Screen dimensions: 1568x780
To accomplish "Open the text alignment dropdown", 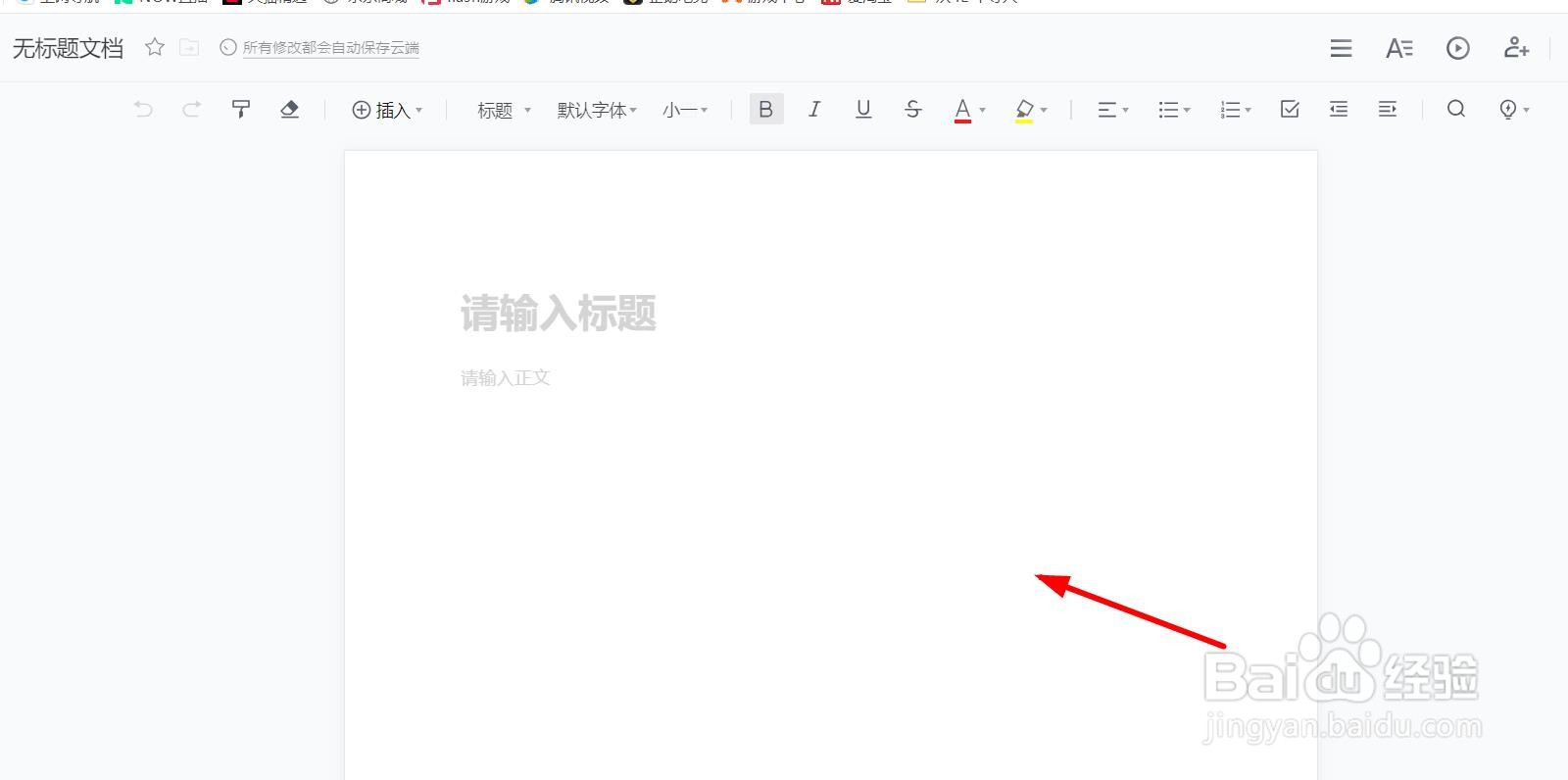I will 1112,110.
